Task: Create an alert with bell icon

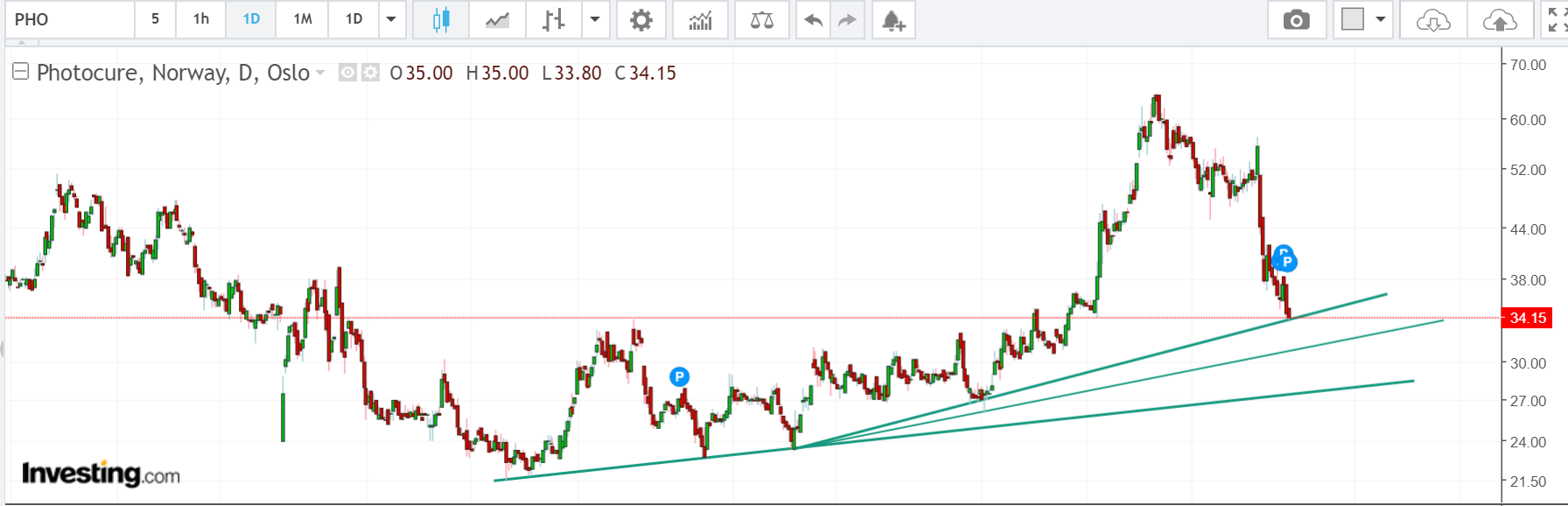Action: [892, 19]
